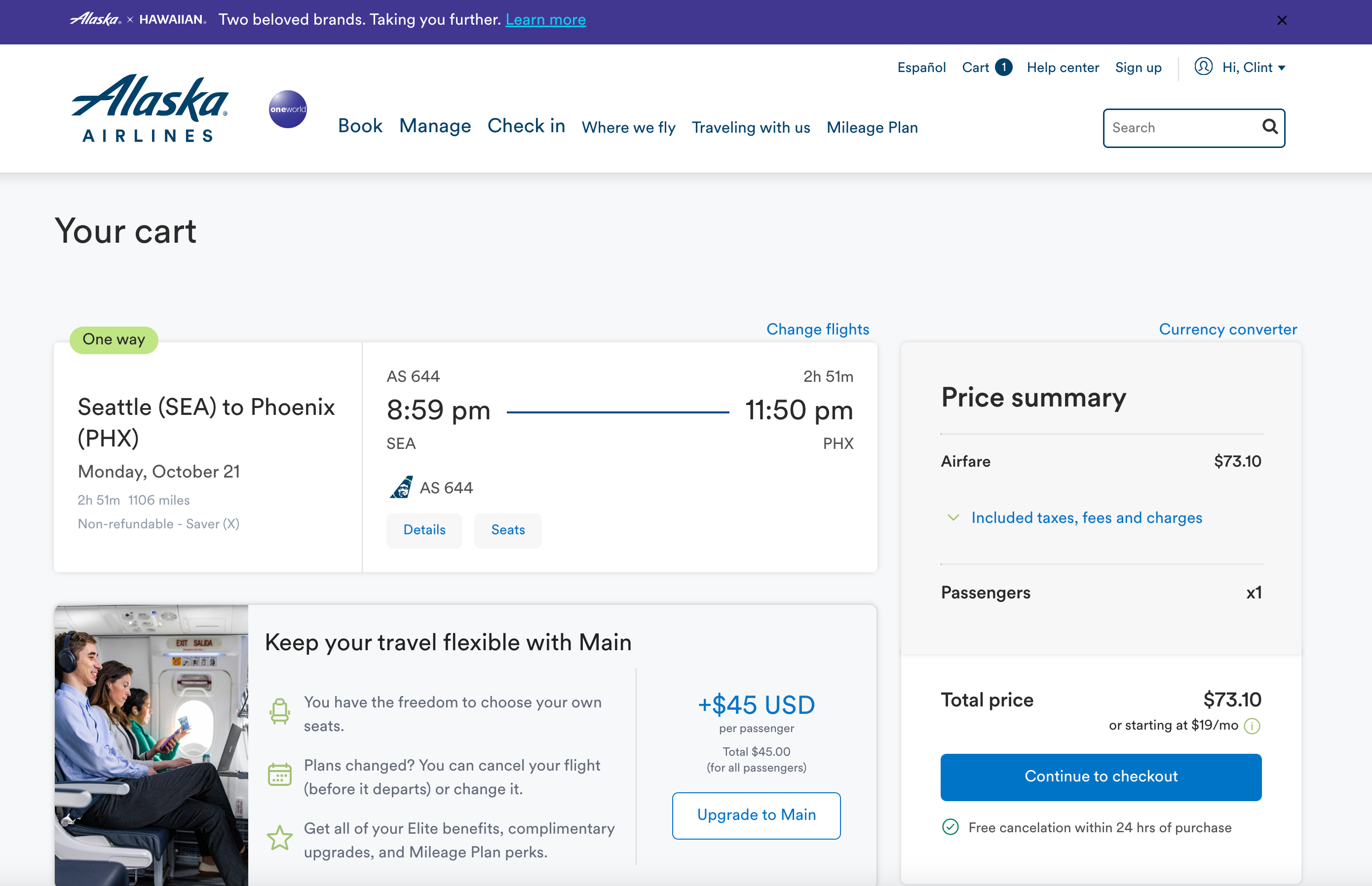
Task: Select the Mileage Plan menu item
Action: (x=872, y=128)
